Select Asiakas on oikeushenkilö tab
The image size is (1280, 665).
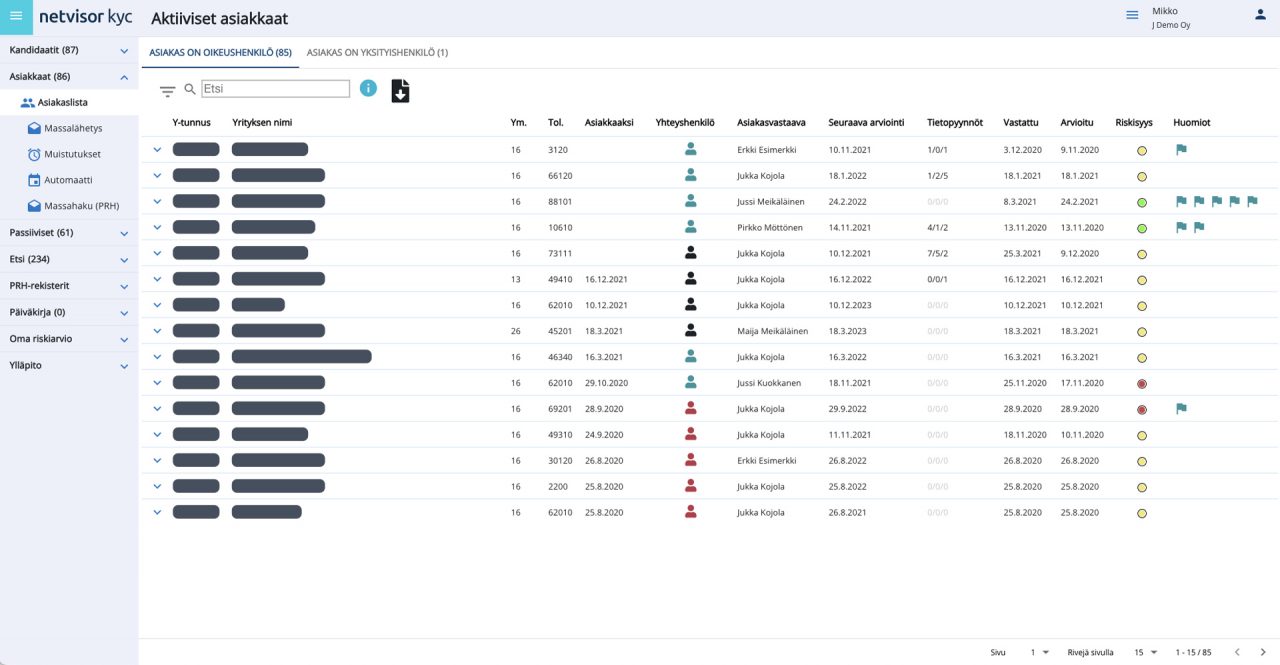pos(220,52)
